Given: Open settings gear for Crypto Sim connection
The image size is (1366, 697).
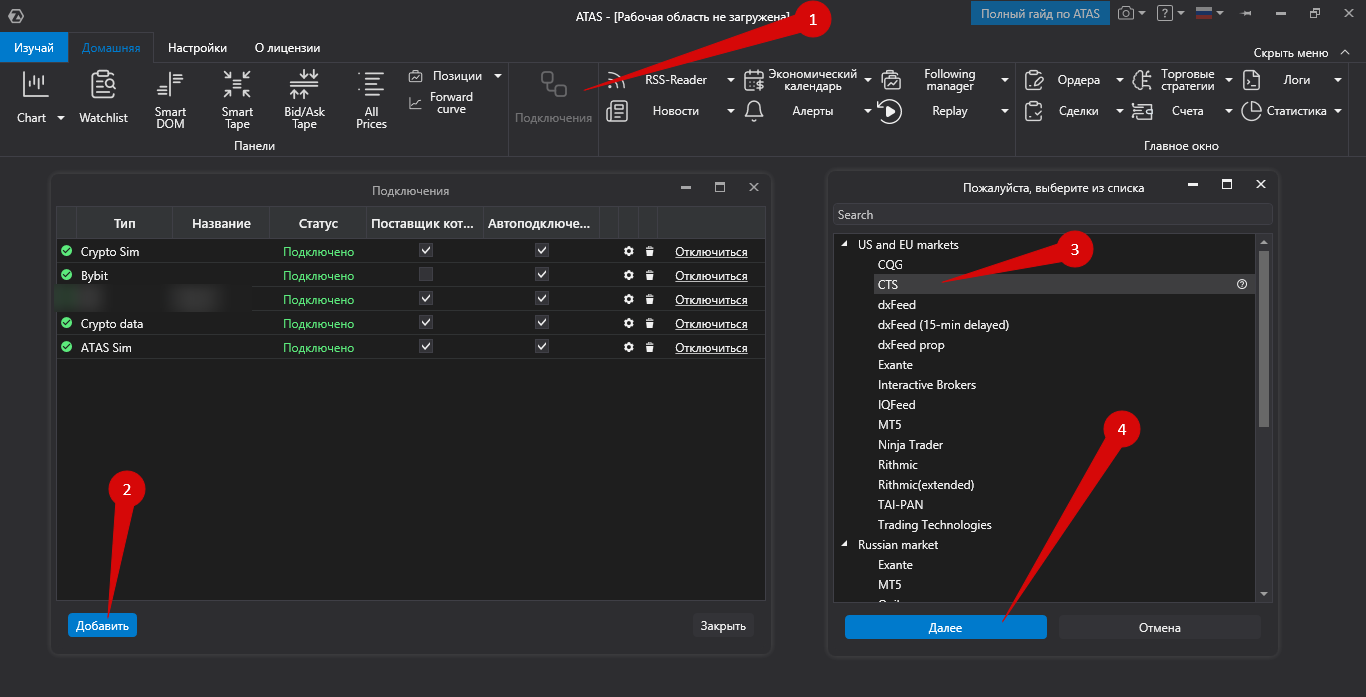Looking at the screenshot, I should (x=628, y=252).
